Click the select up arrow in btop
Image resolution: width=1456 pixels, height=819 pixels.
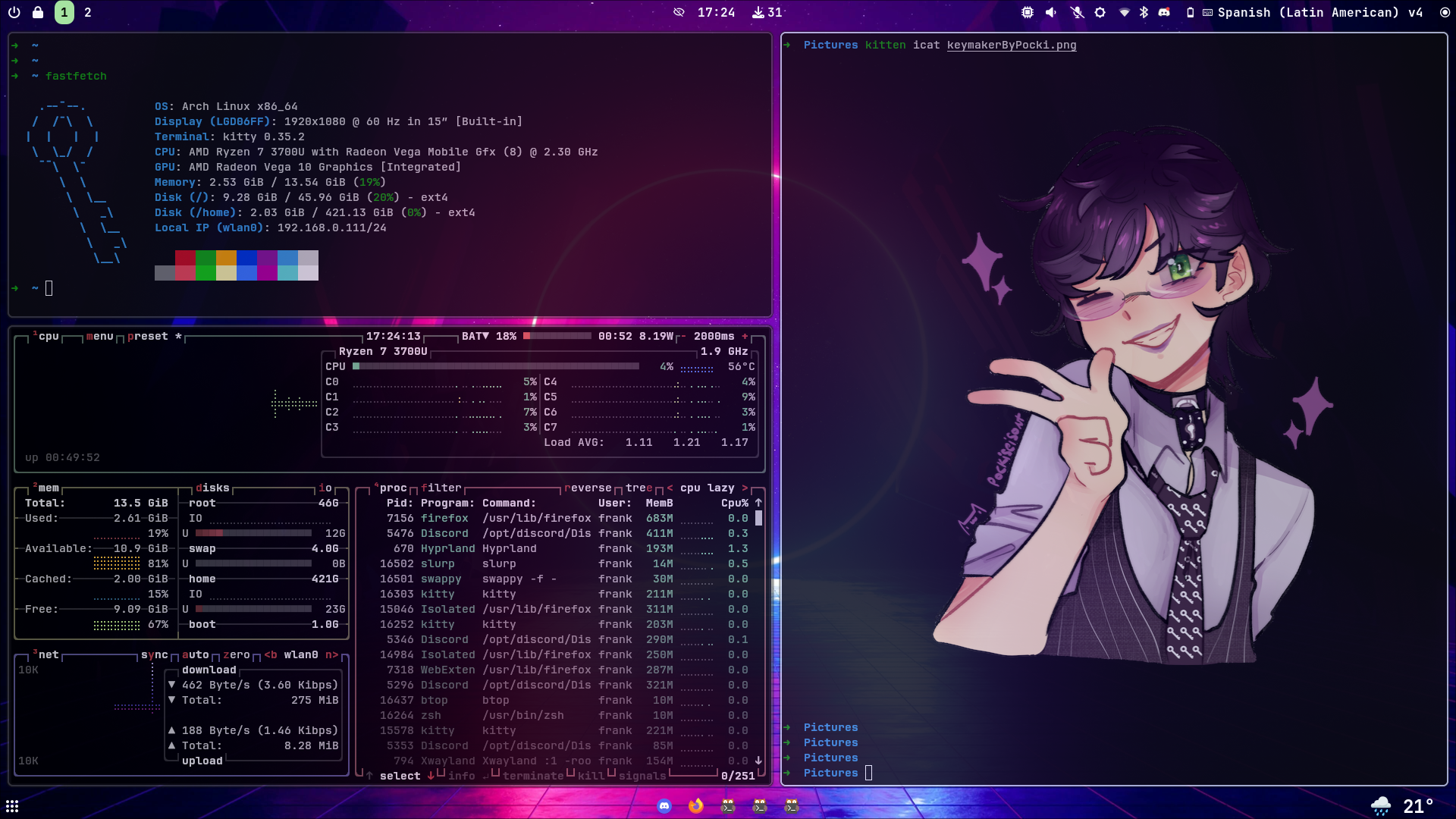[369, 776]
